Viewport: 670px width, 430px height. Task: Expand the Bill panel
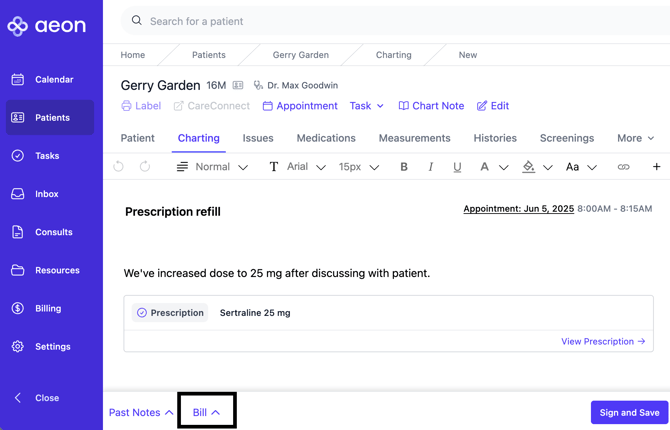(206, 412)
